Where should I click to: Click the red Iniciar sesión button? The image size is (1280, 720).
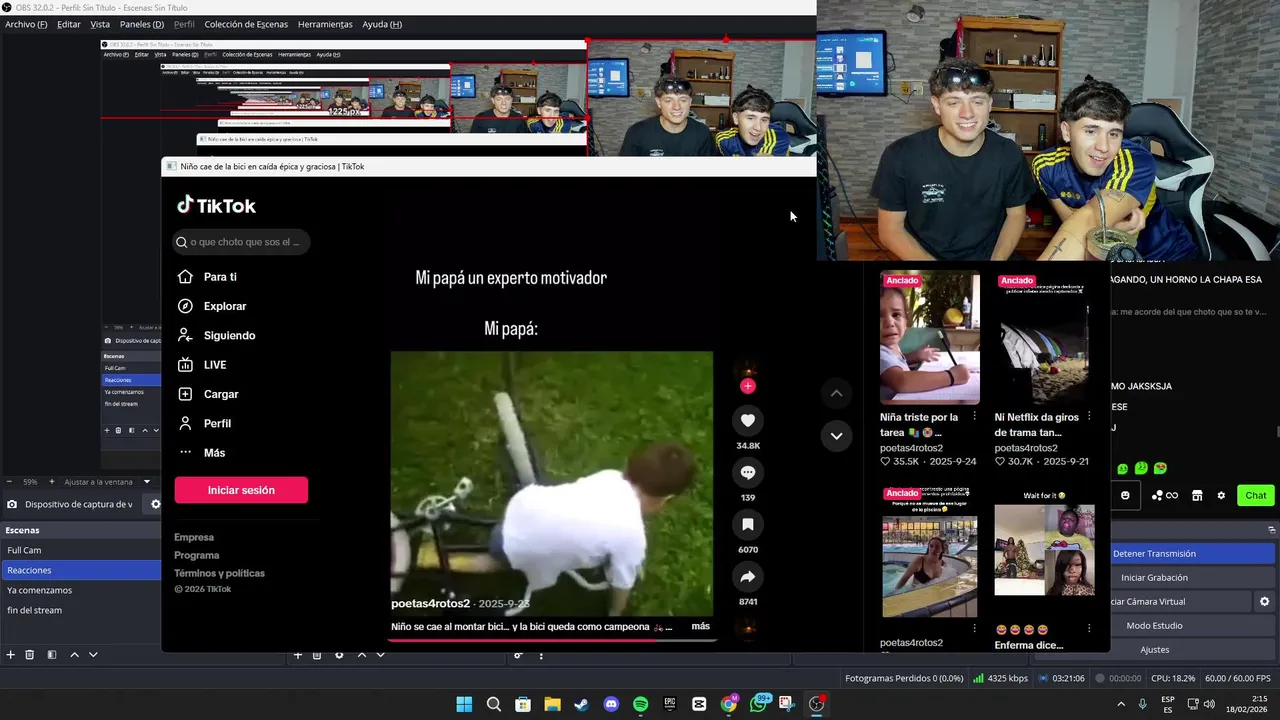click(241, 490)
